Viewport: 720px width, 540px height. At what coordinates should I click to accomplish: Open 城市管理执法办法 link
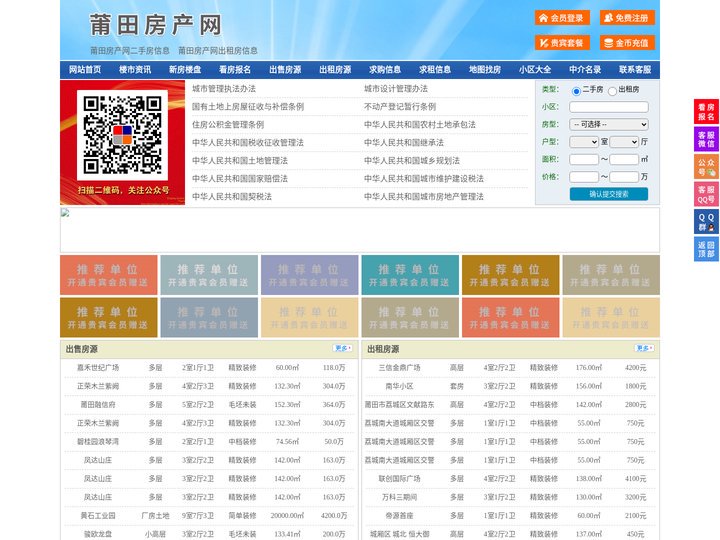pos(224,89)
